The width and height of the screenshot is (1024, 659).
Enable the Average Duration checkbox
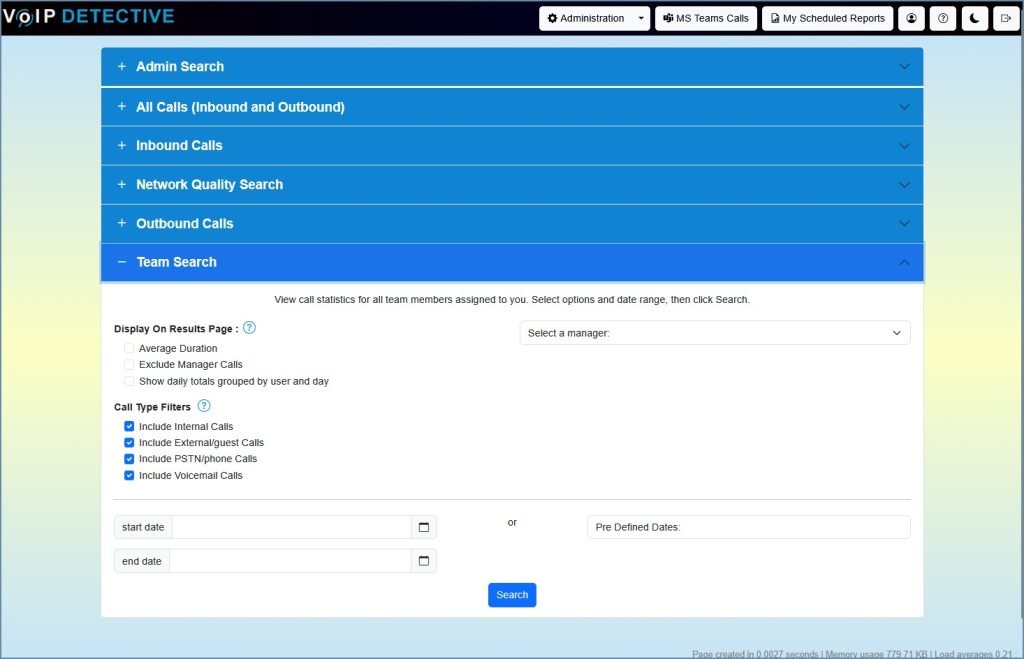pyautogui.click(x=129, y=348)
